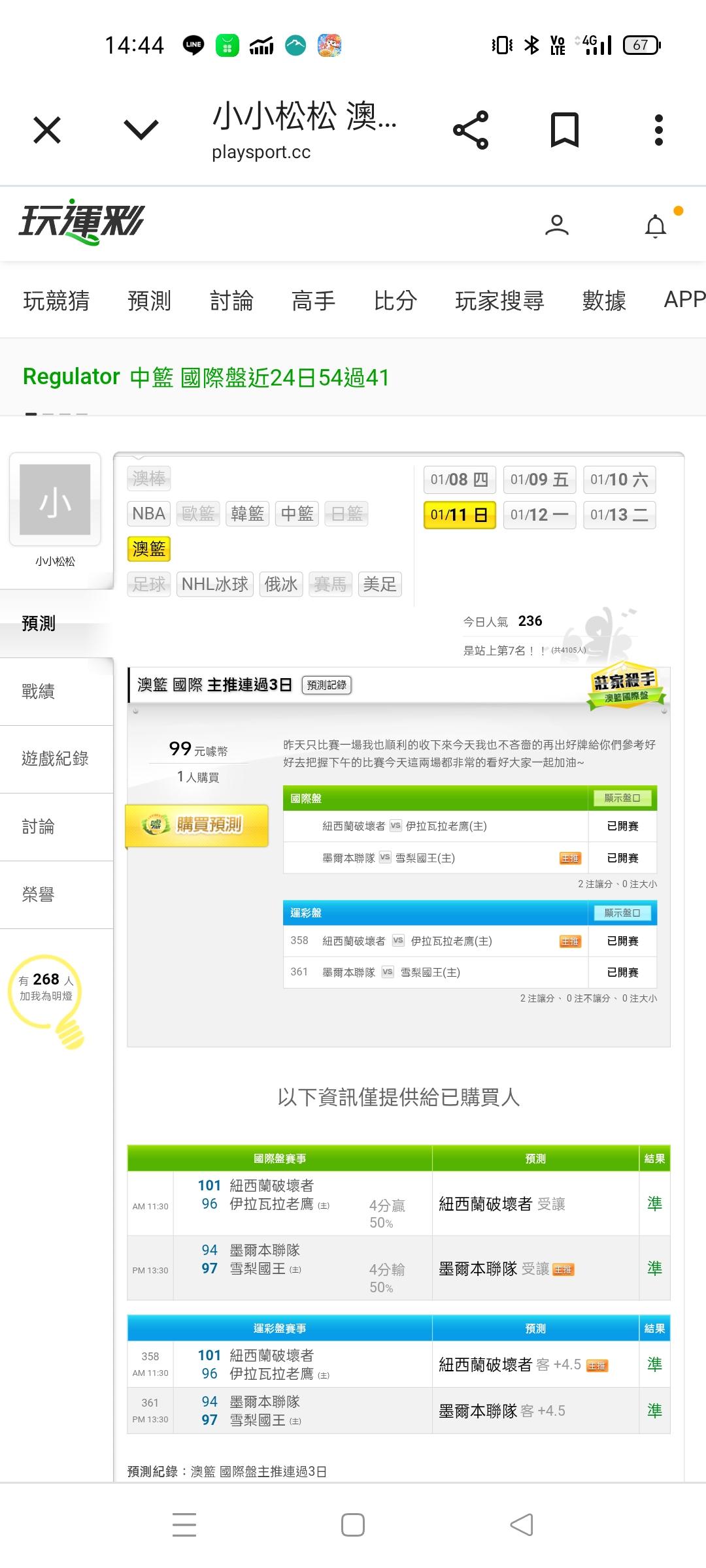This screenshot has height=1568, width=706.
Task: Toggle 顯示盤口 checkbox in 國際盤 header
Action: 622,798
